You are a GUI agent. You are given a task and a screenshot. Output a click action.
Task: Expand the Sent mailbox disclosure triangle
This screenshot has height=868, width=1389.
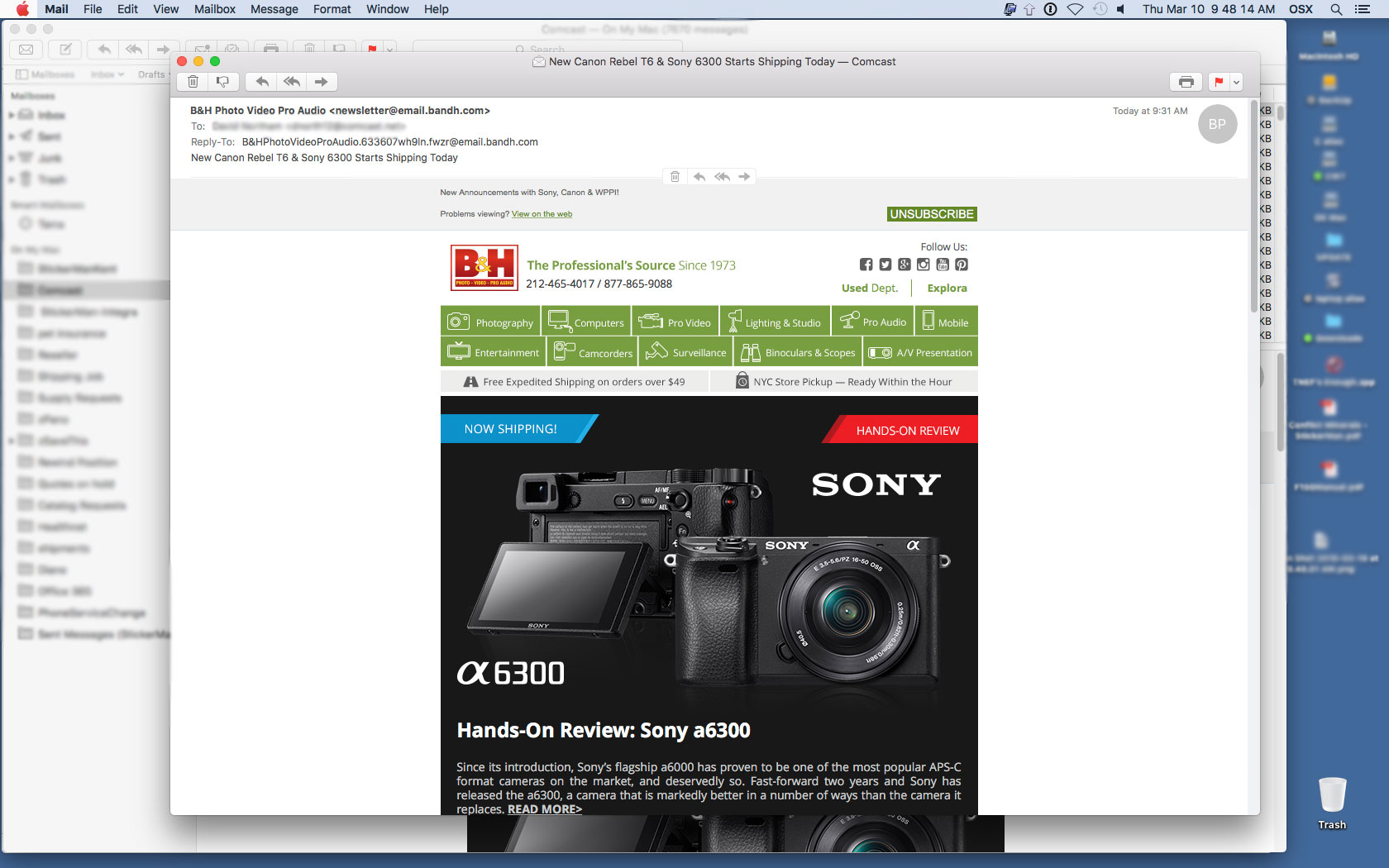12,136
